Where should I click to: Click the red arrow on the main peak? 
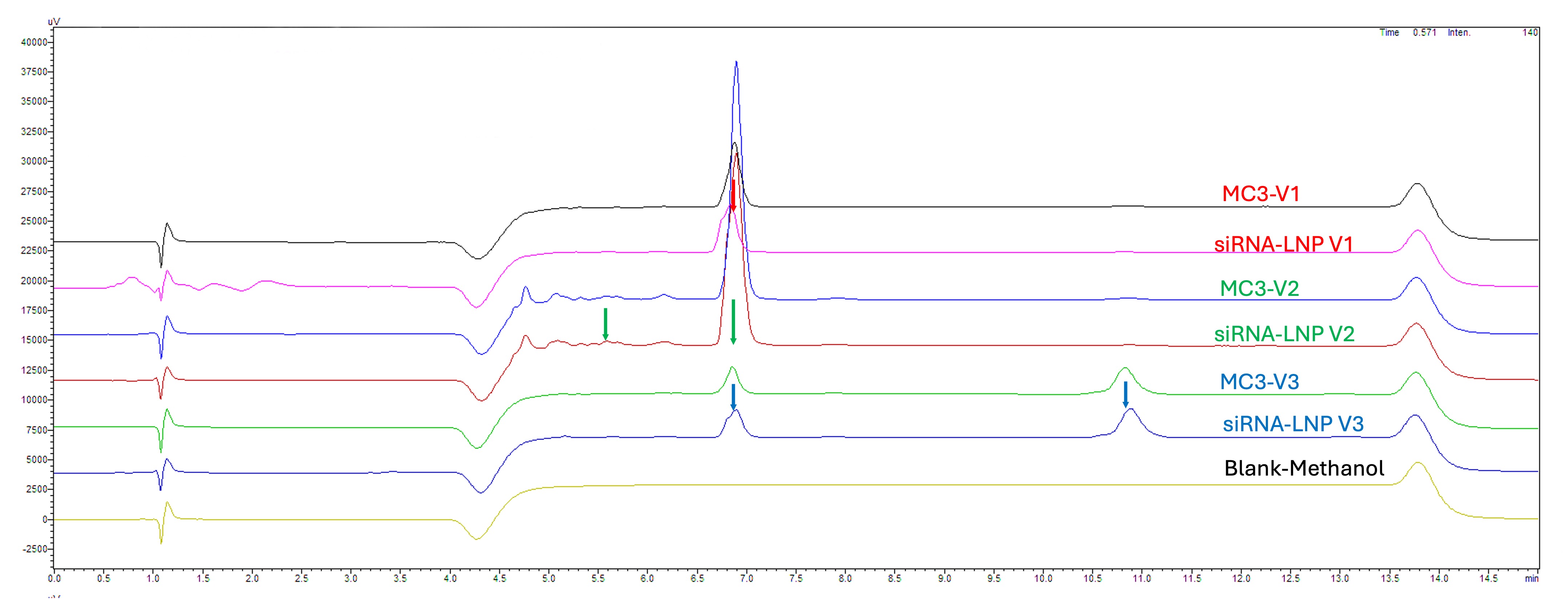[733, 196]
